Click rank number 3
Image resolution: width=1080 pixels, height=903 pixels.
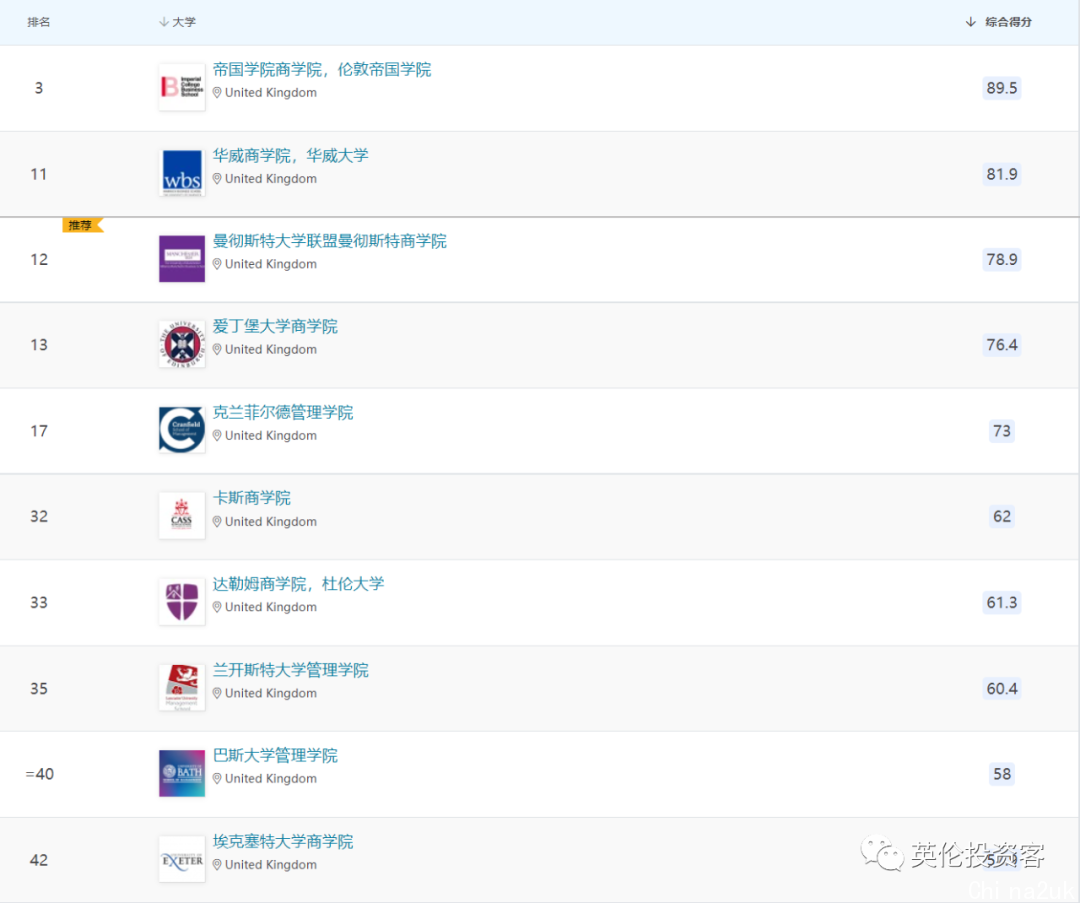click(x=39, y=88)
